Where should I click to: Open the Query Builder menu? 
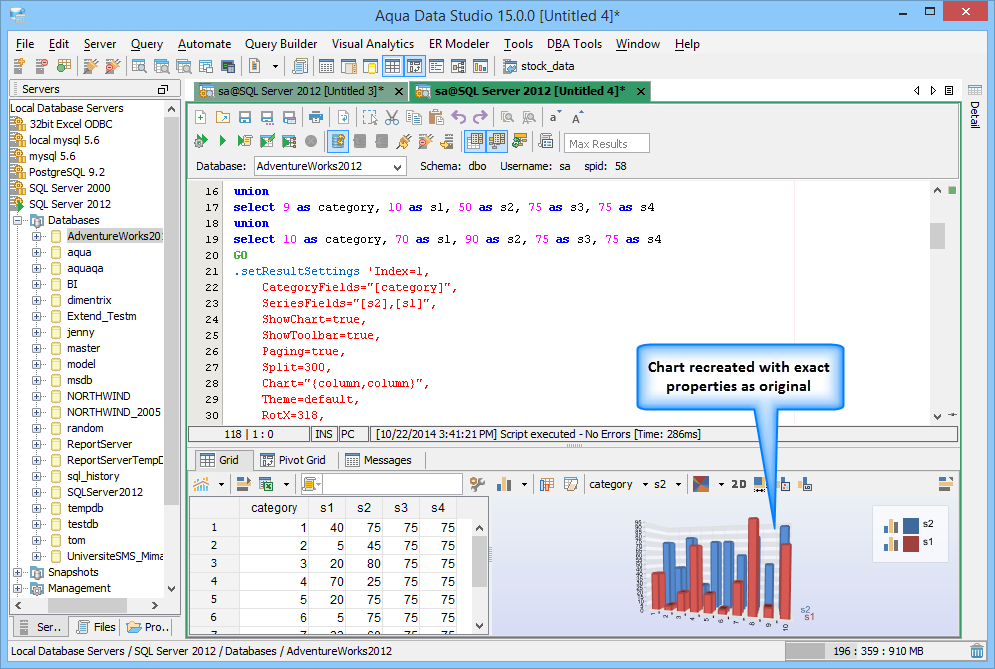point(281,44)
